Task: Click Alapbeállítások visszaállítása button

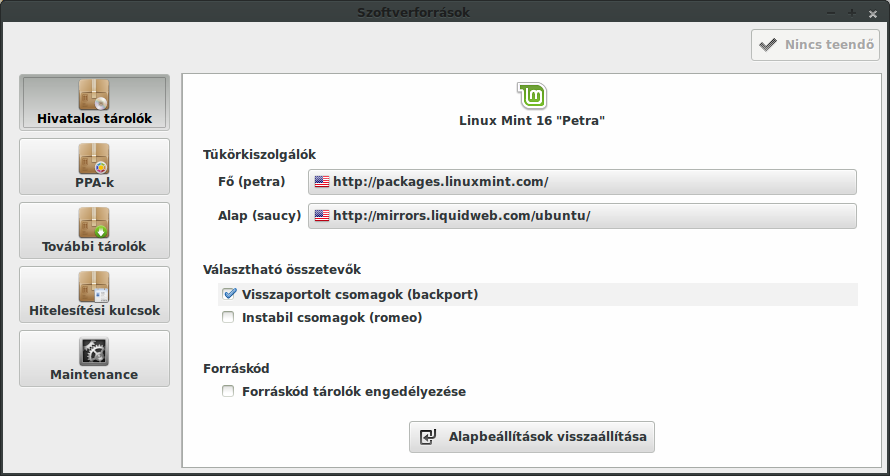Action: [532, 437]
